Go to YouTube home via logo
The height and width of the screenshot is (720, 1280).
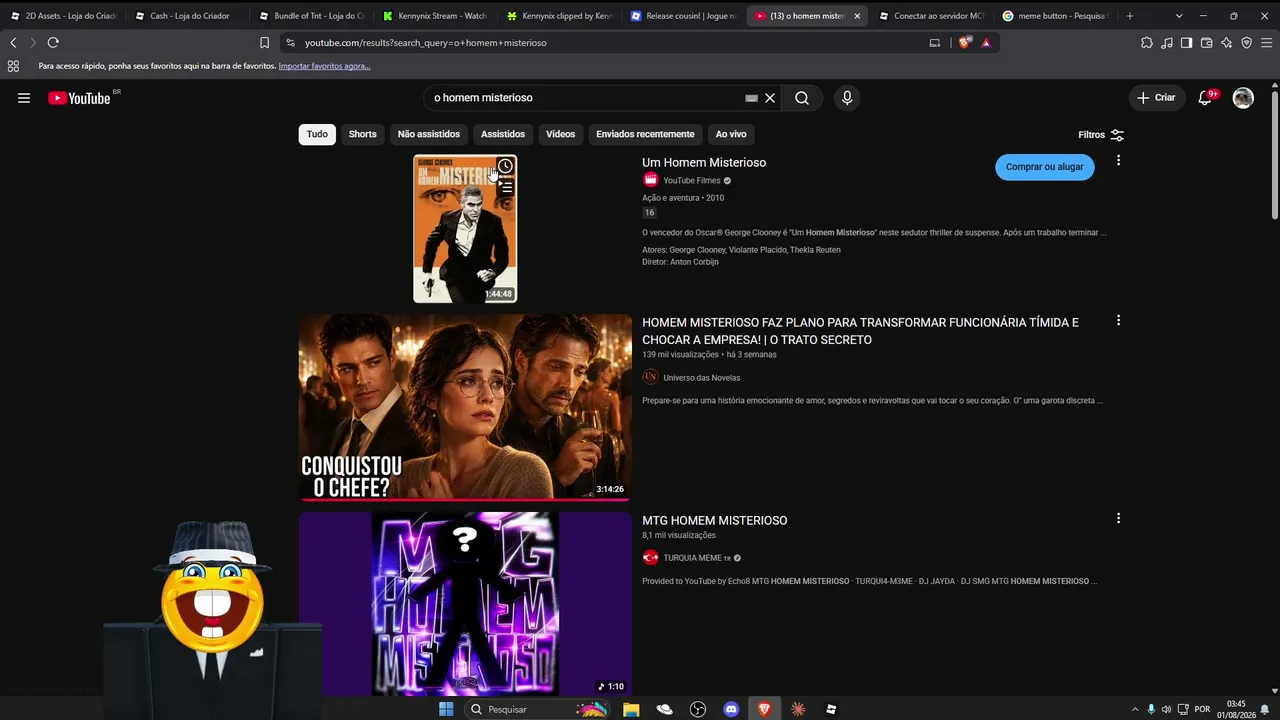(79, 98)
